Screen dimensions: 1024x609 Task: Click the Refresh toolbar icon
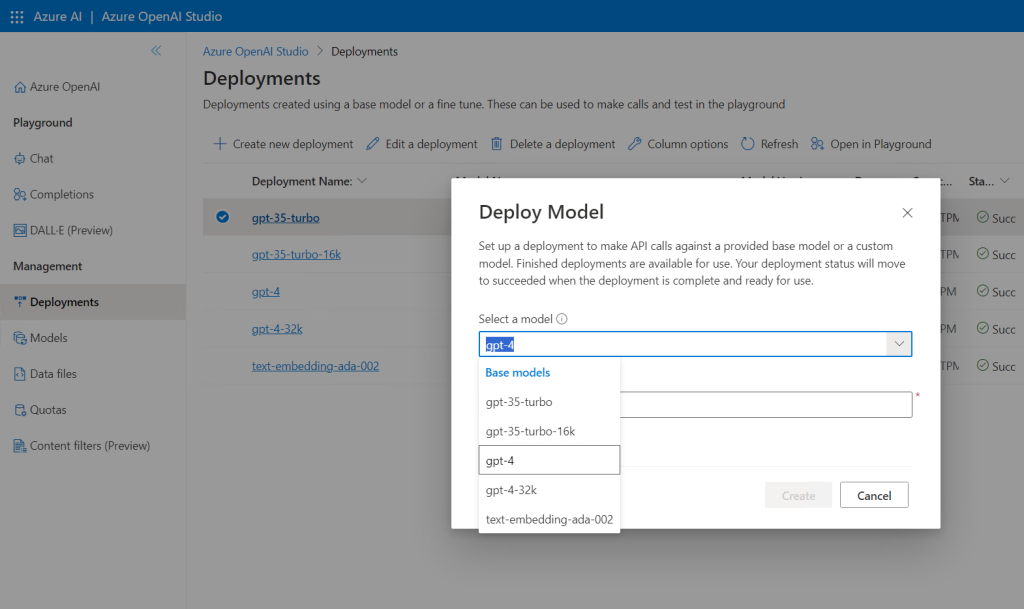pos(748,144)
